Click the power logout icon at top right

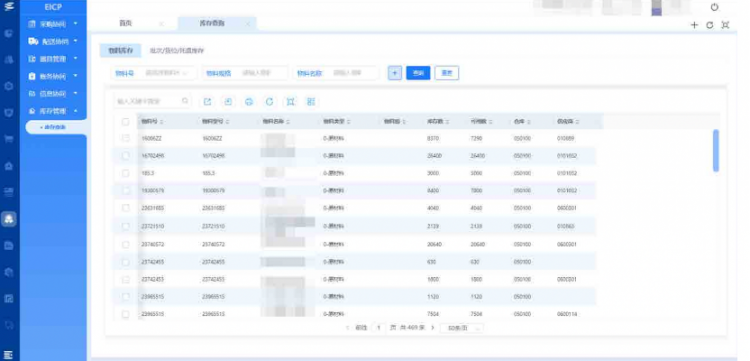[715, 7]
